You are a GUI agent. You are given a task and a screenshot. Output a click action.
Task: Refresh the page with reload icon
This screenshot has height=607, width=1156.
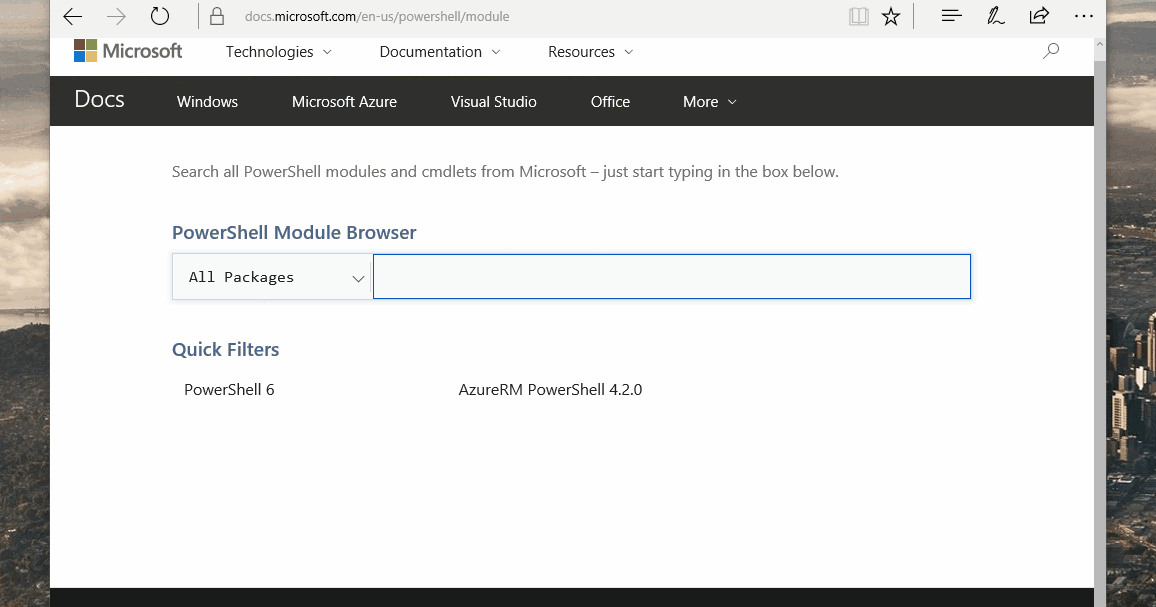(160, 17)
